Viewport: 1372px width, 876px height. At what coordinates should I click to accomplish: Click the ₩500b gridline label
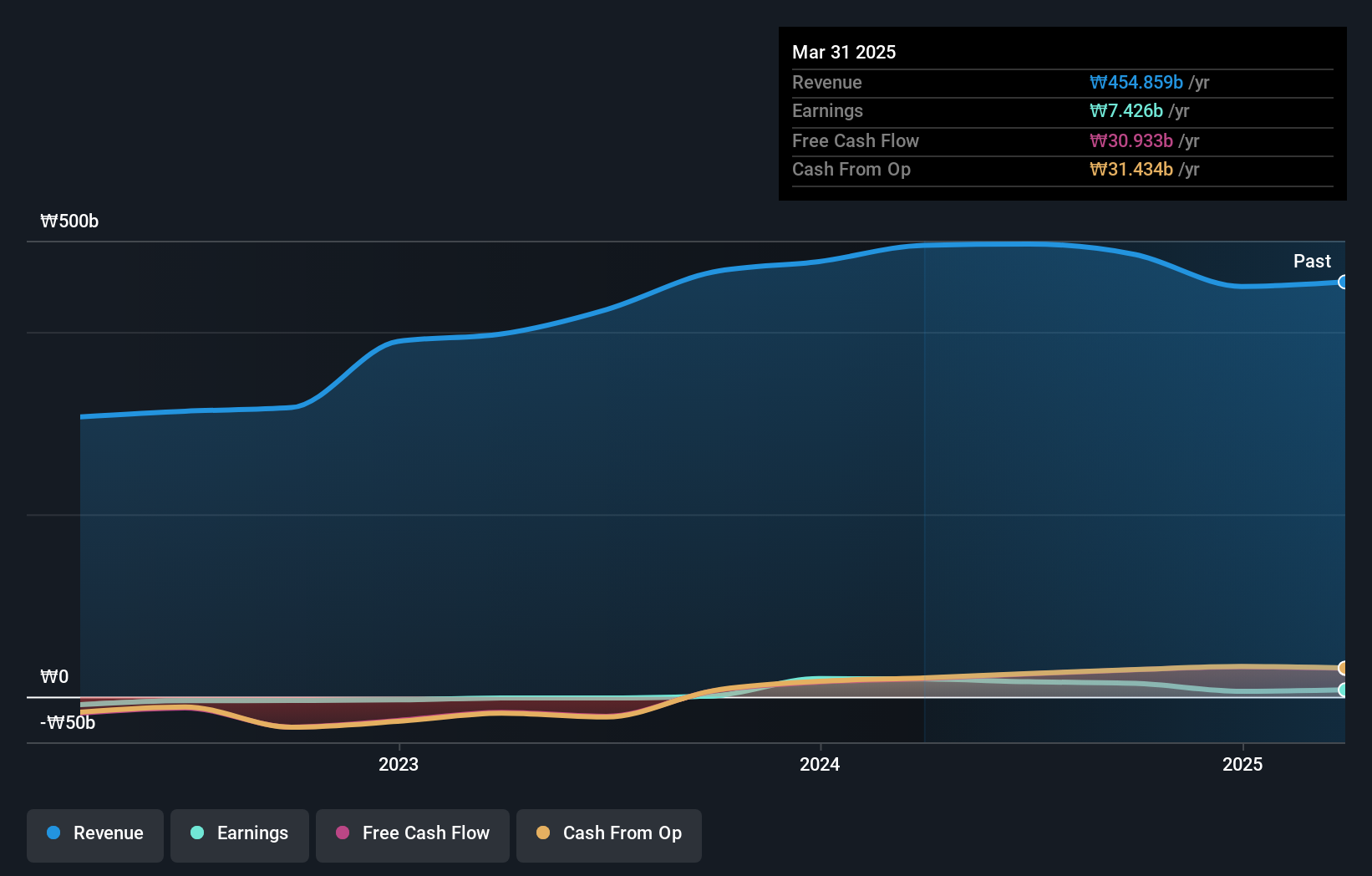pyautogui.click(x=69, y=221)
